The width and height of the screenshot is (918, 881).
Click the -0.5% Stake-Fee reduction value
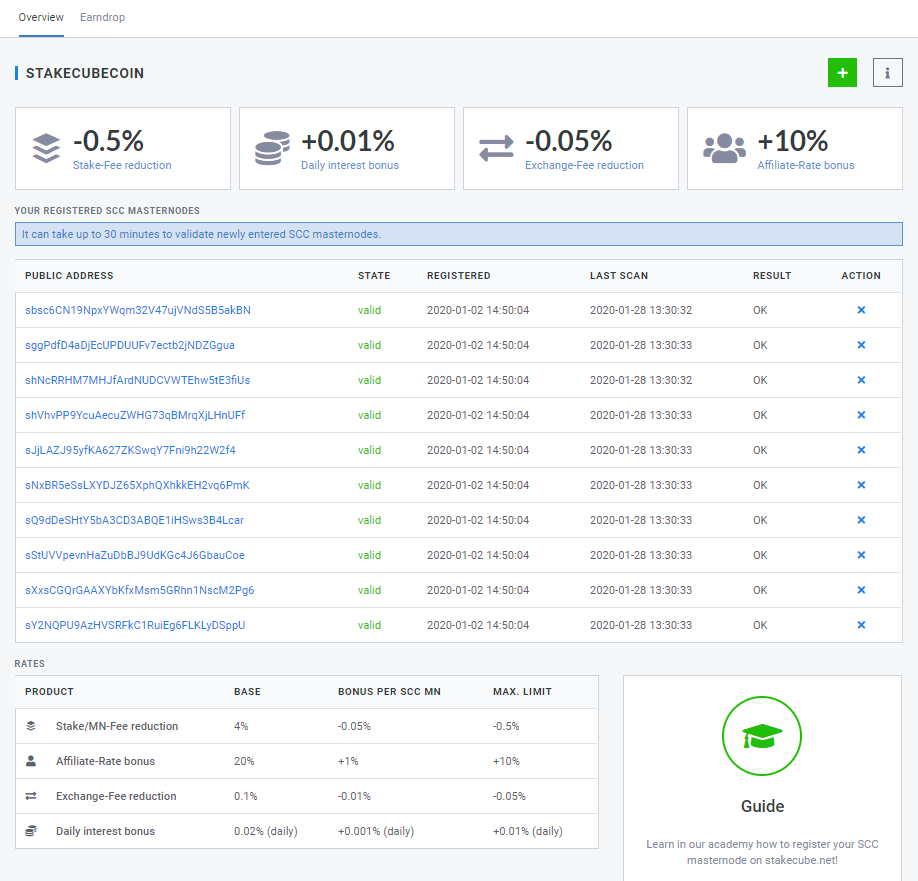(108, 141)
